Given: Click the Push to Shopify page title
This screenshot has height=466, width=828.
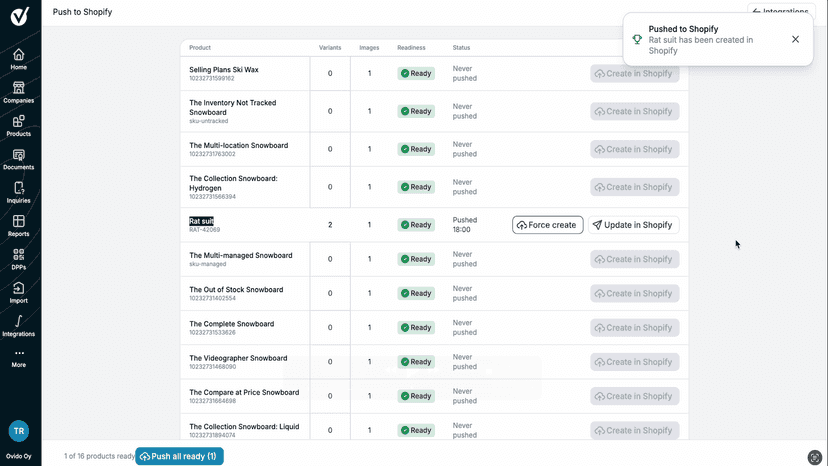Looking at the screenshot, I should pyautogui.click(x=82, y=12).
